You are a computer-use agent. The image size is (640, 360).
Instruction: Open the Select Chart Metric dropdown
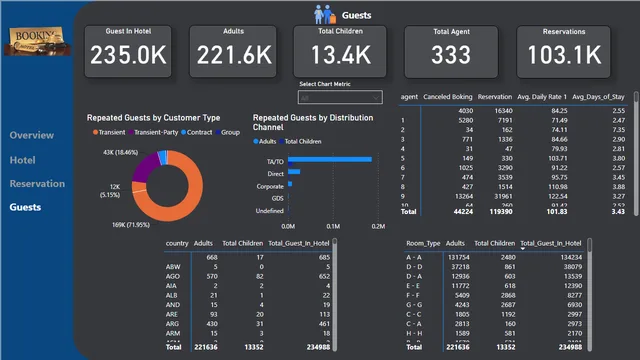pos(340,97)
